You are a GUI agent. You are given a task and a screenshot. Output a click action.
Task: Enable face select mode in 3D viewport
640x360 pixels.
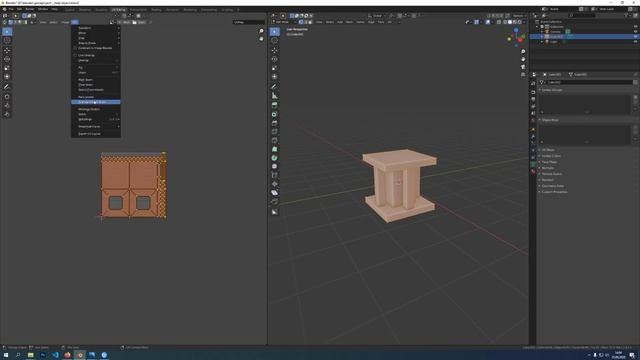coord(310,22)
